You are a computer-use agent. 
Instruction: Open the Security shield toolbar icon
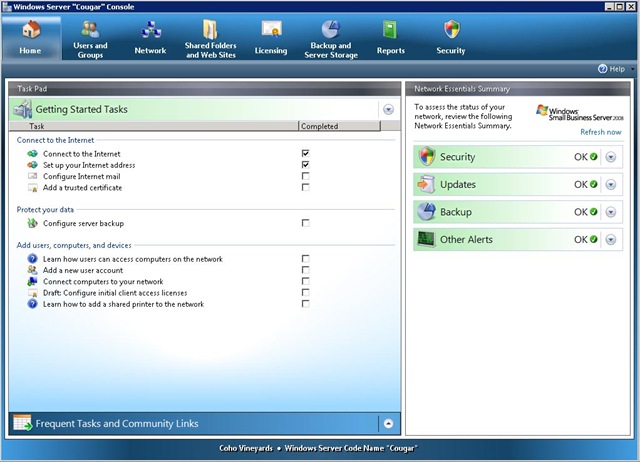(452, 29)
